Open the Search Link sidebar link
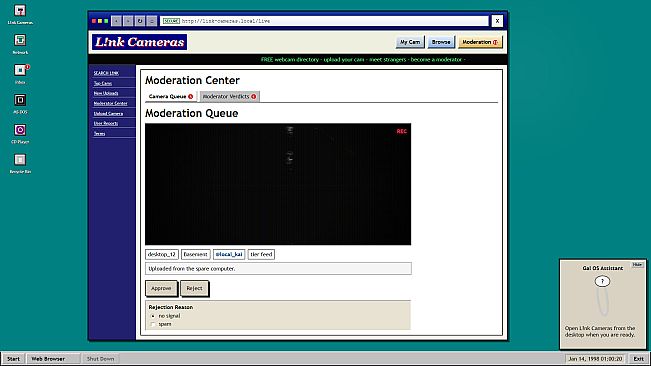 point(106,73)
